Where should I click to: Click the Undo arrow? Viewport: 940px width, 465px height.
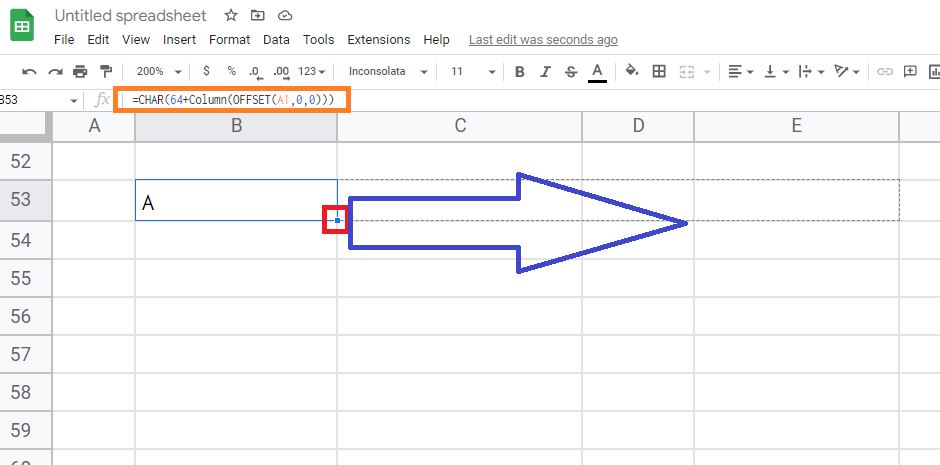(x=29, y=72)
